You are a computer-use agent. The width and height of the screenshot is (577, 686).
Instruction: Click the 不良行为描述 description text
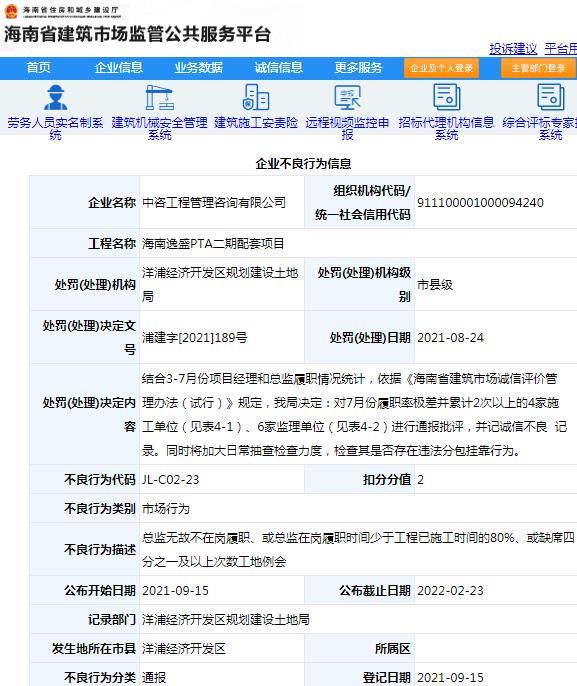tap(358, 549)
